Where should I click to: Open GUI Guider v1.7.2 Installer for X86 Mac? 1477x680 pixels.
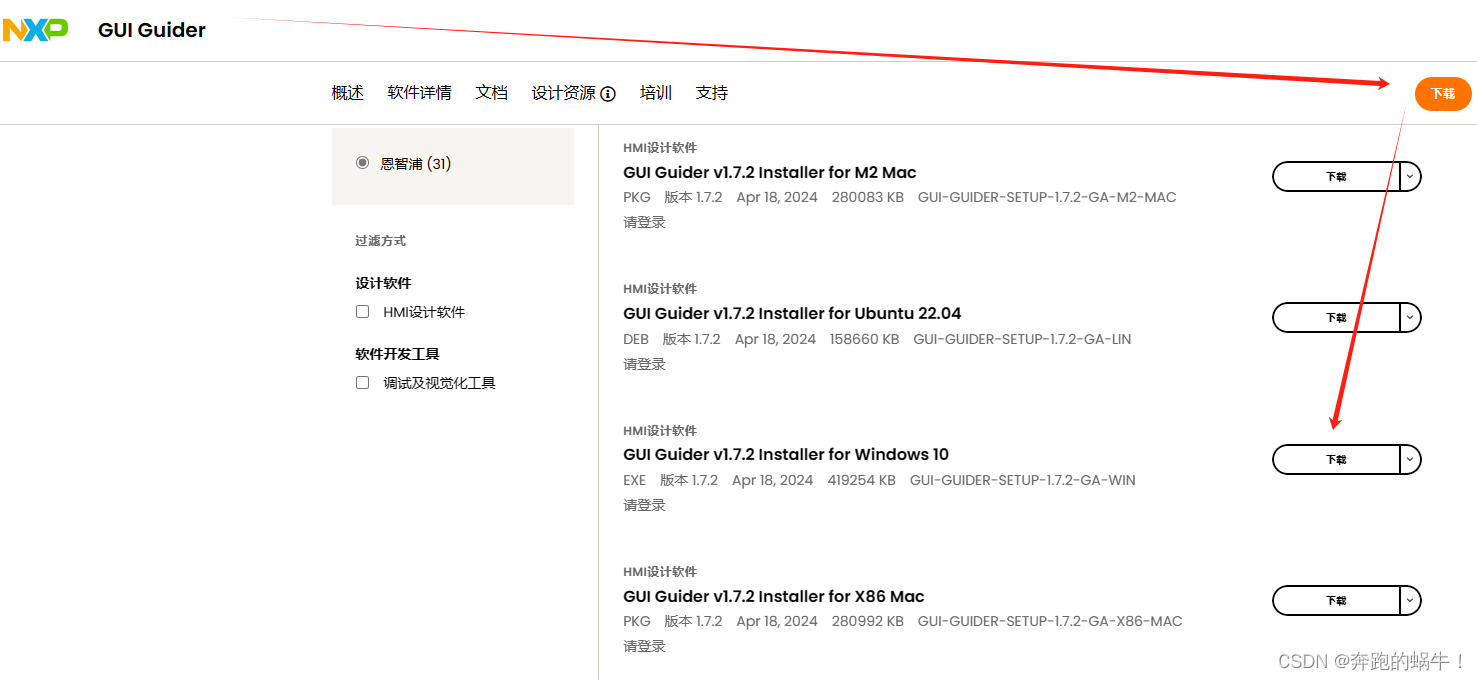(774, 596)
